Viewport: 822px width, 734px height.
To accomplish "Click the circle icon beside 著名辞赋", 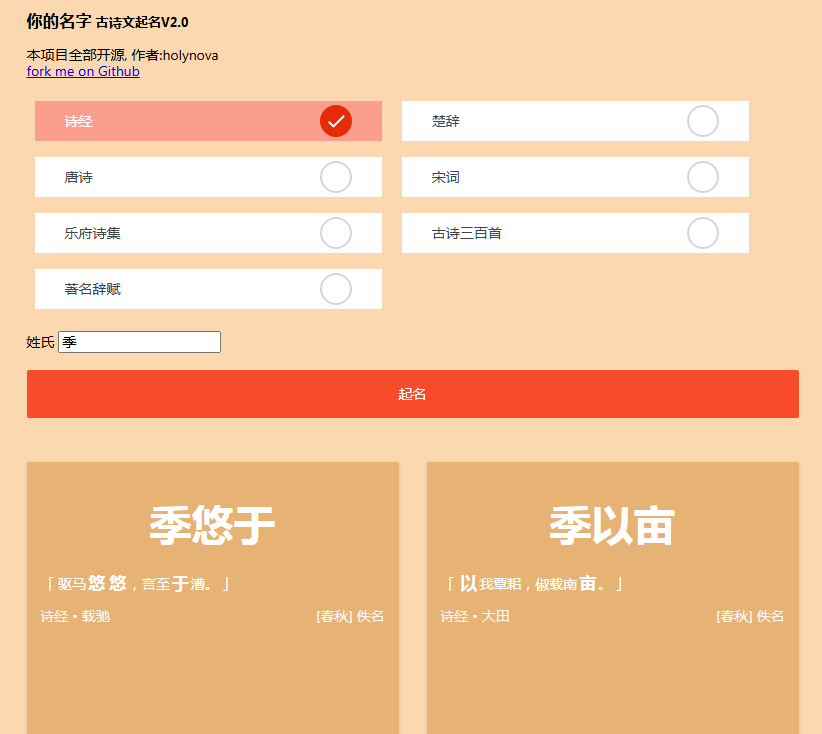I will click(x=336, y=289).
